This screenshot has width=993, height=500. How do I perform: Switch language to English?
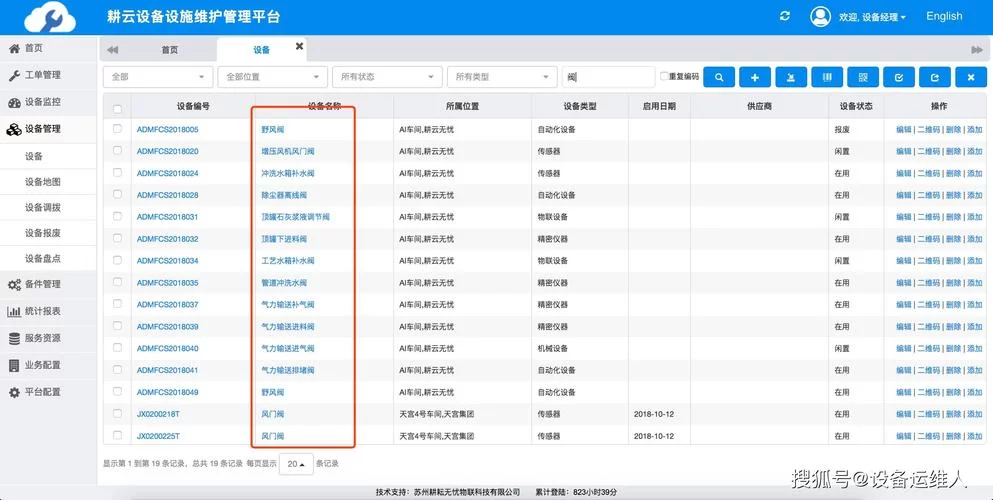(944, 16)
